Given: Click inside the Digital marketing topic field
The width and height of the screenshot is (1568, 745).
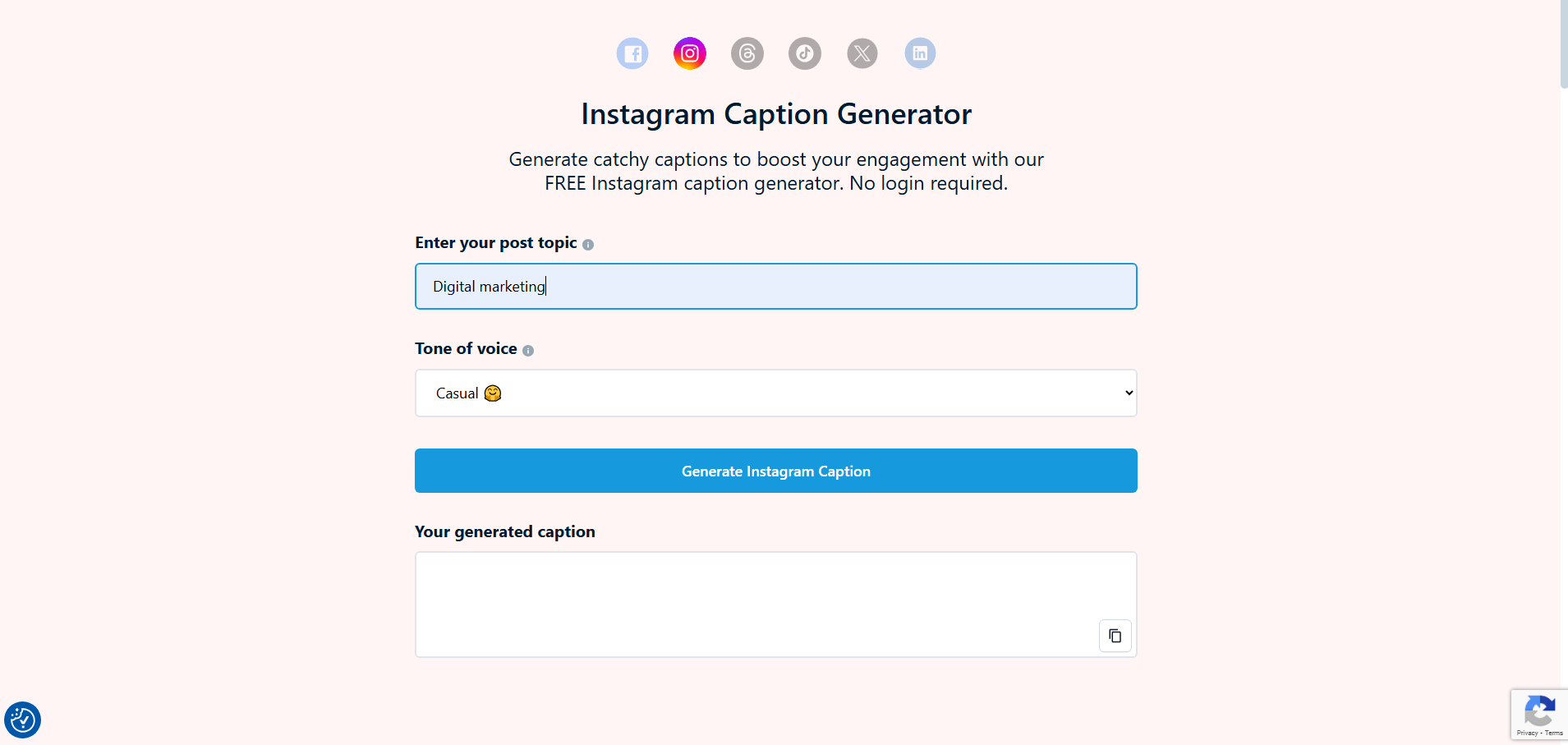Looking at the screenshot, I should click(x=775, y=286).
